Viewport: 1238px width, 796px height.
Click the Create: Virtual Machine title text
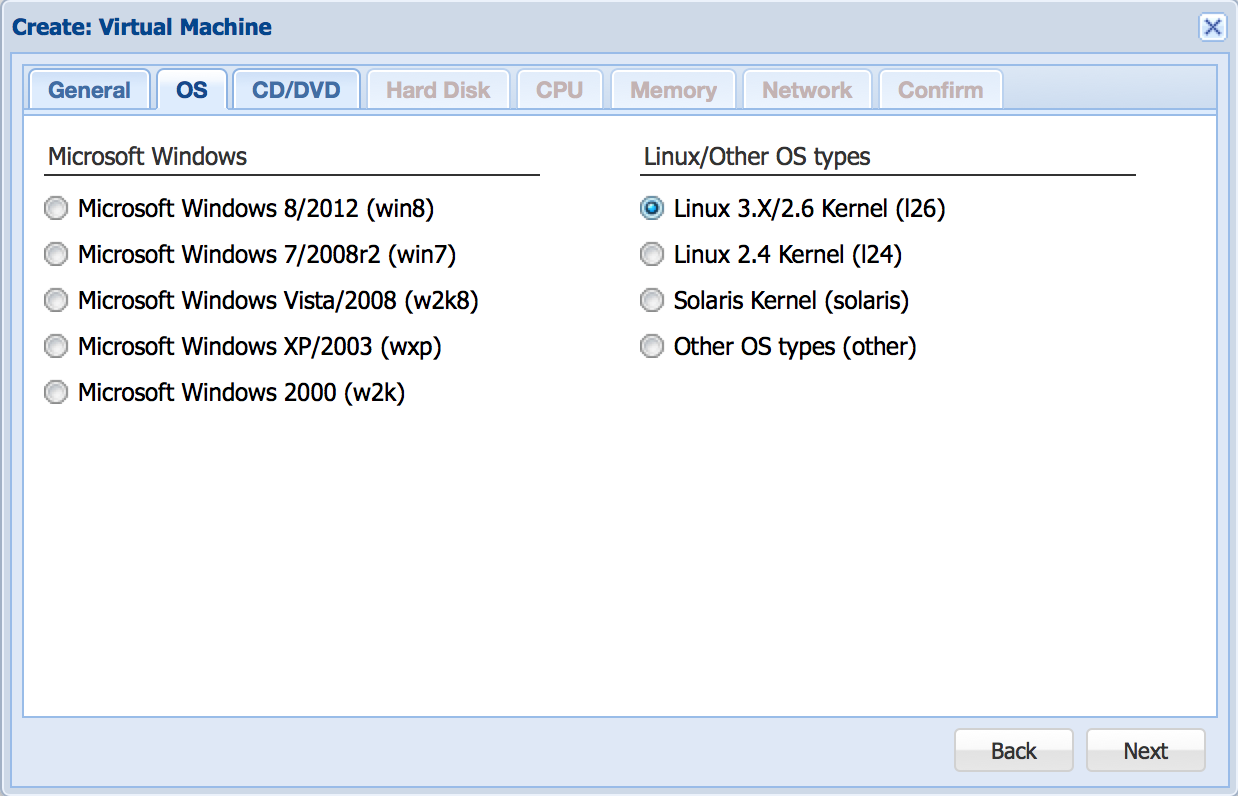tap(142, 27)
